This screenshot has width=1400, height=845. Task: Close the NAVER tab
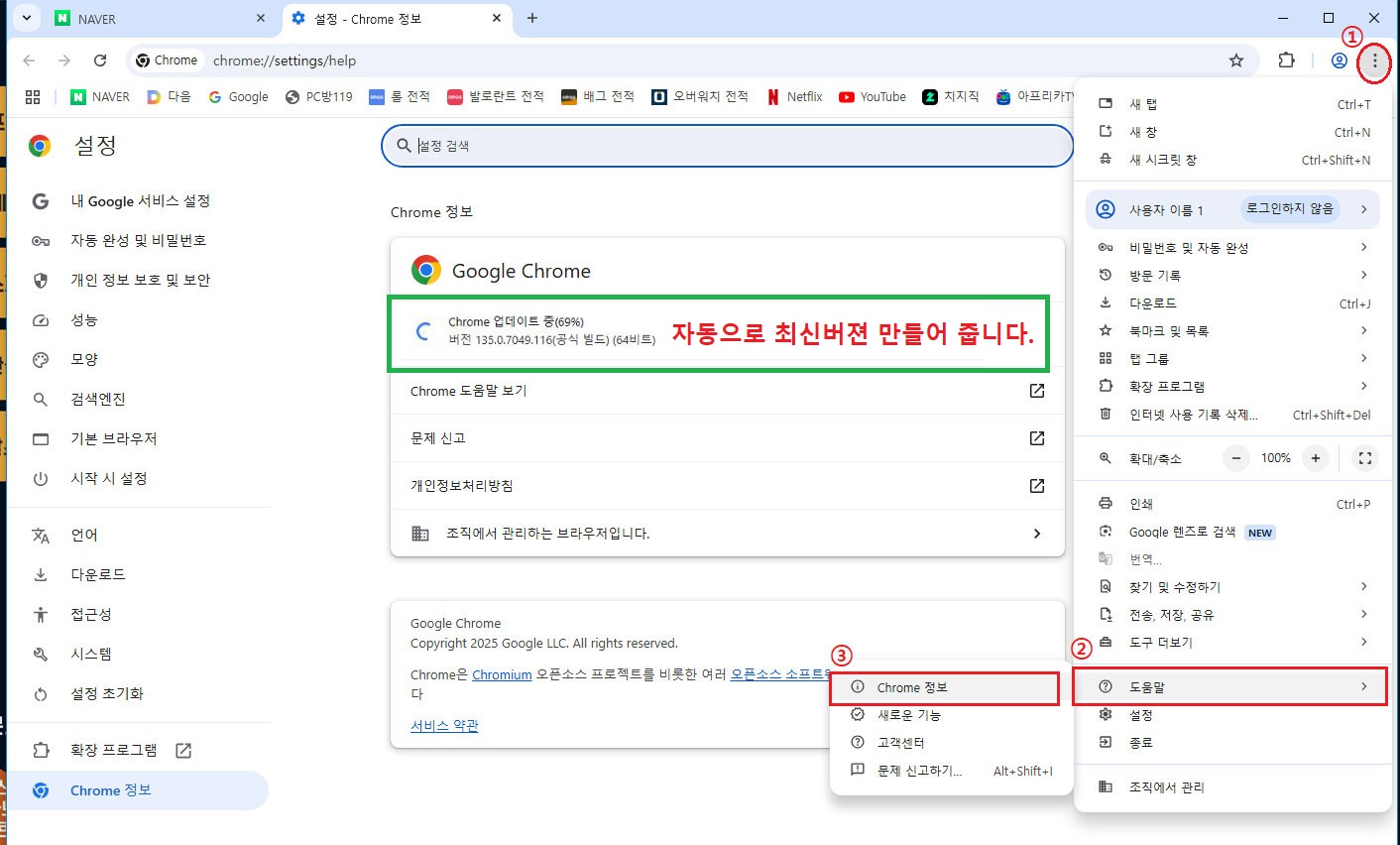click(261, 18)
